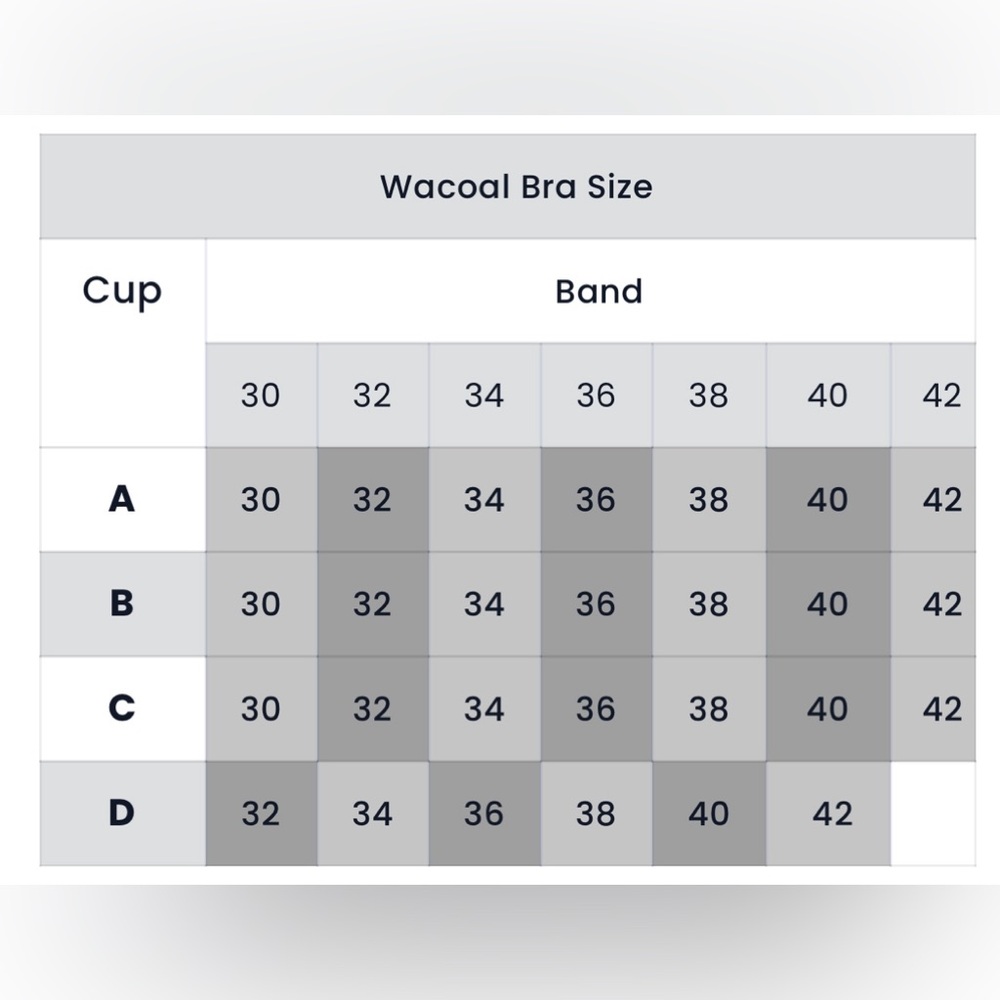Select the D cup row label

click(122, 813)
